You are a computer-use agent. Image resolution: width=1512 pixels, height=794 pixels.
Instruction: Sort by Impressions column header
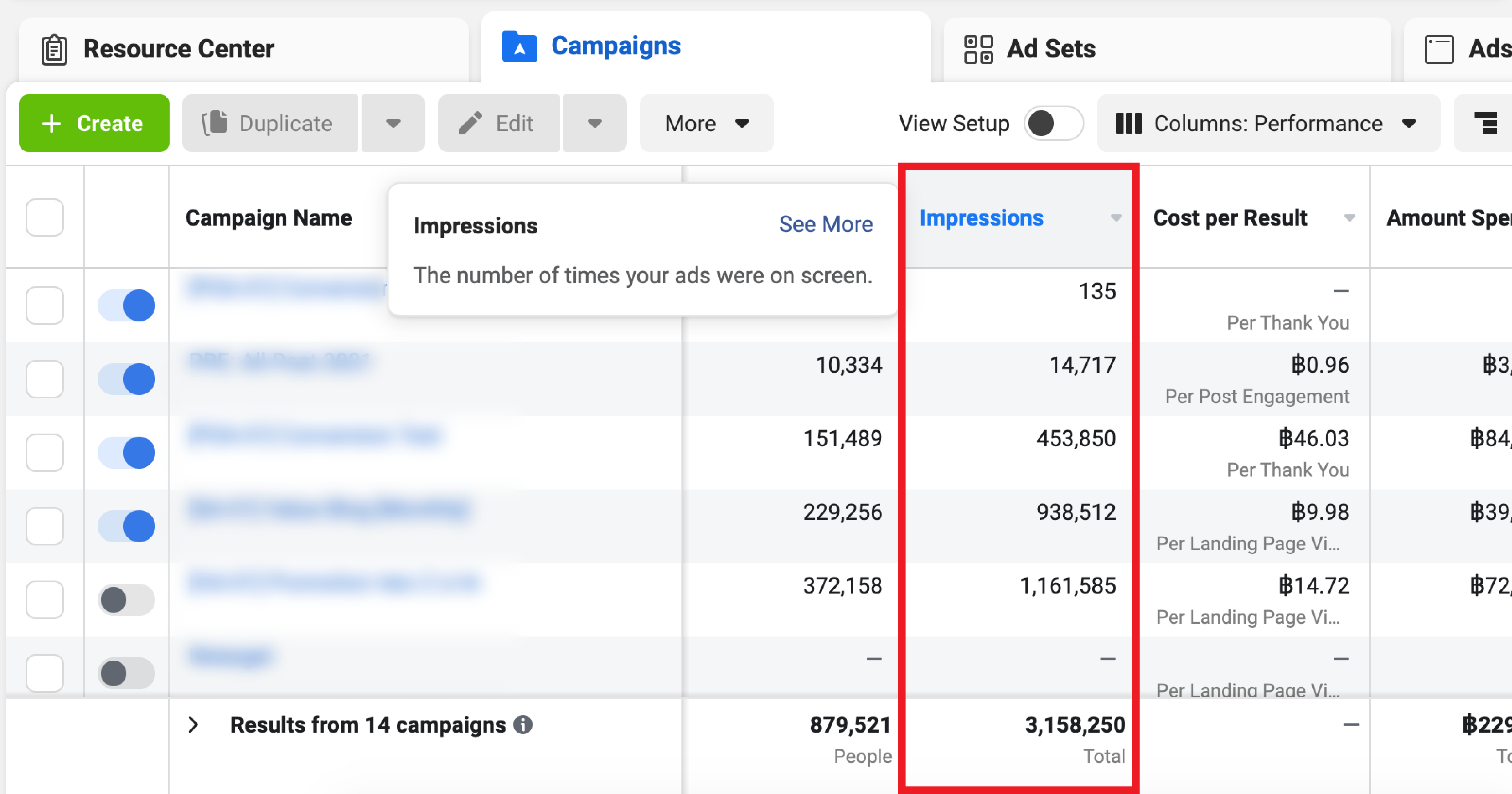pos(981,218)
